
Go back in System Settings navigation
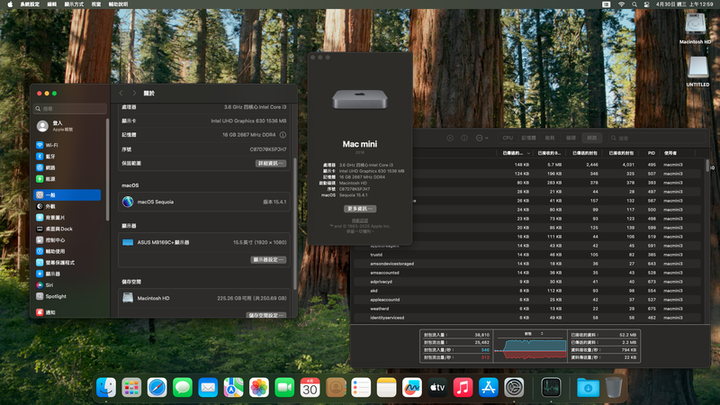point(121,93)
